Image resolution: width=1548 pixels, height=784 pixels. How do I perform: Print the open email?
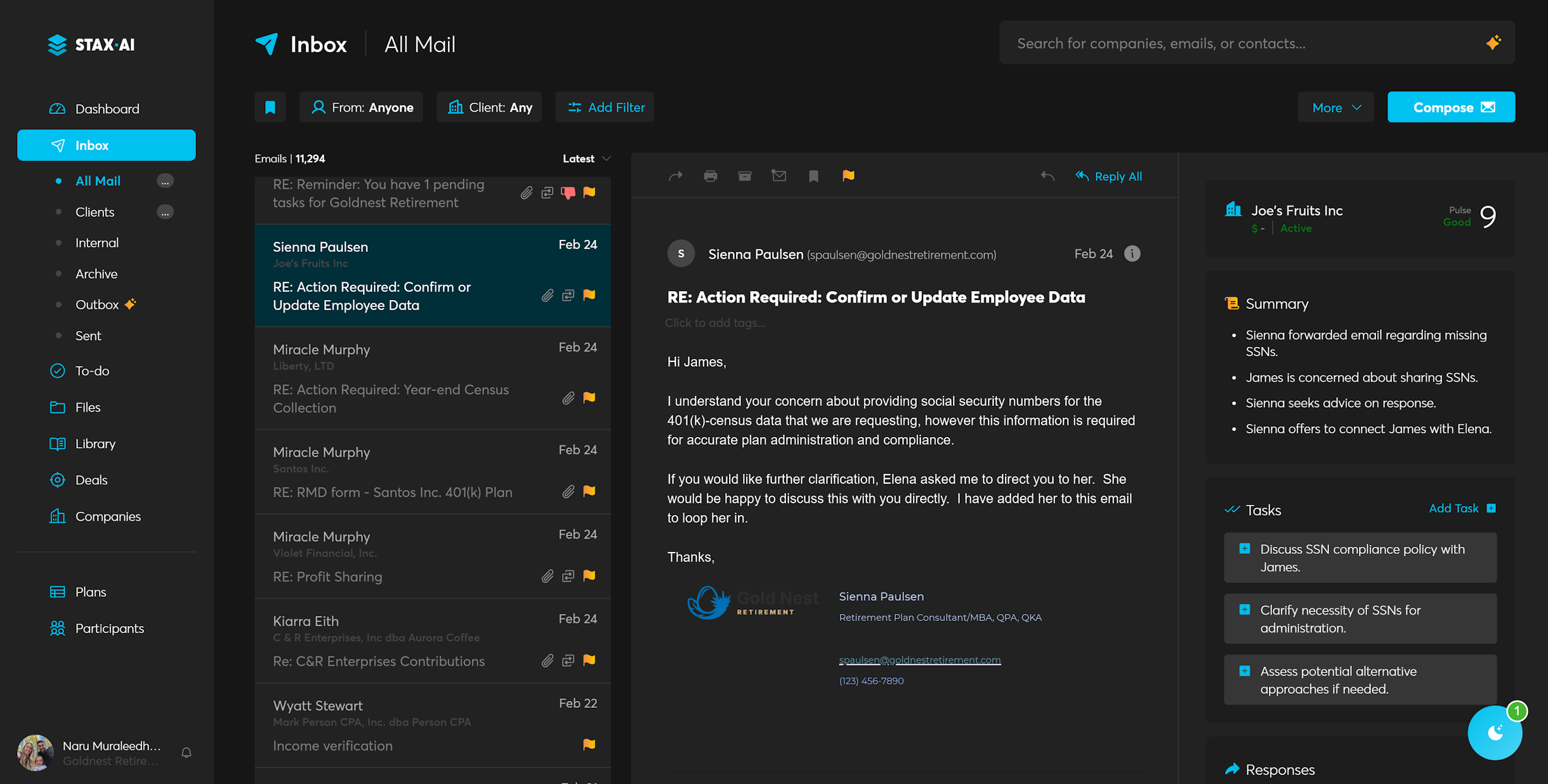710,176
